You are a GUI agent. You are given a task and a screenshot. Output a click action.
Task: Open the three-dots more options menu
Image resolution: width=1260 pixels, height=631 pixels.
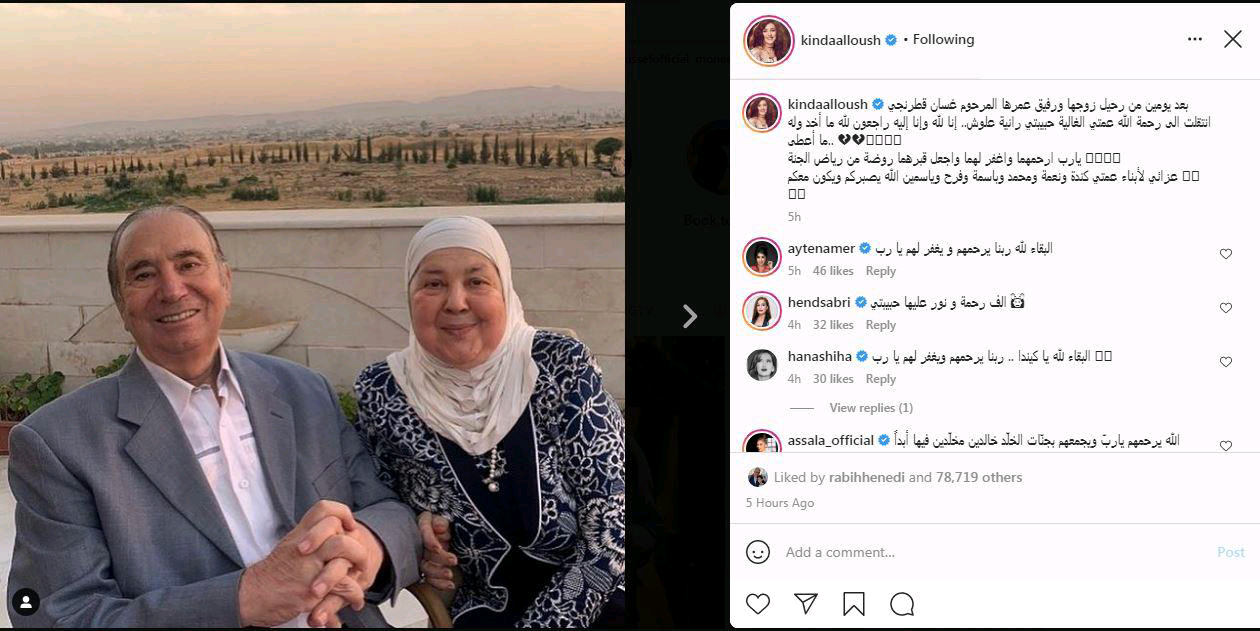coord(1195,39)
